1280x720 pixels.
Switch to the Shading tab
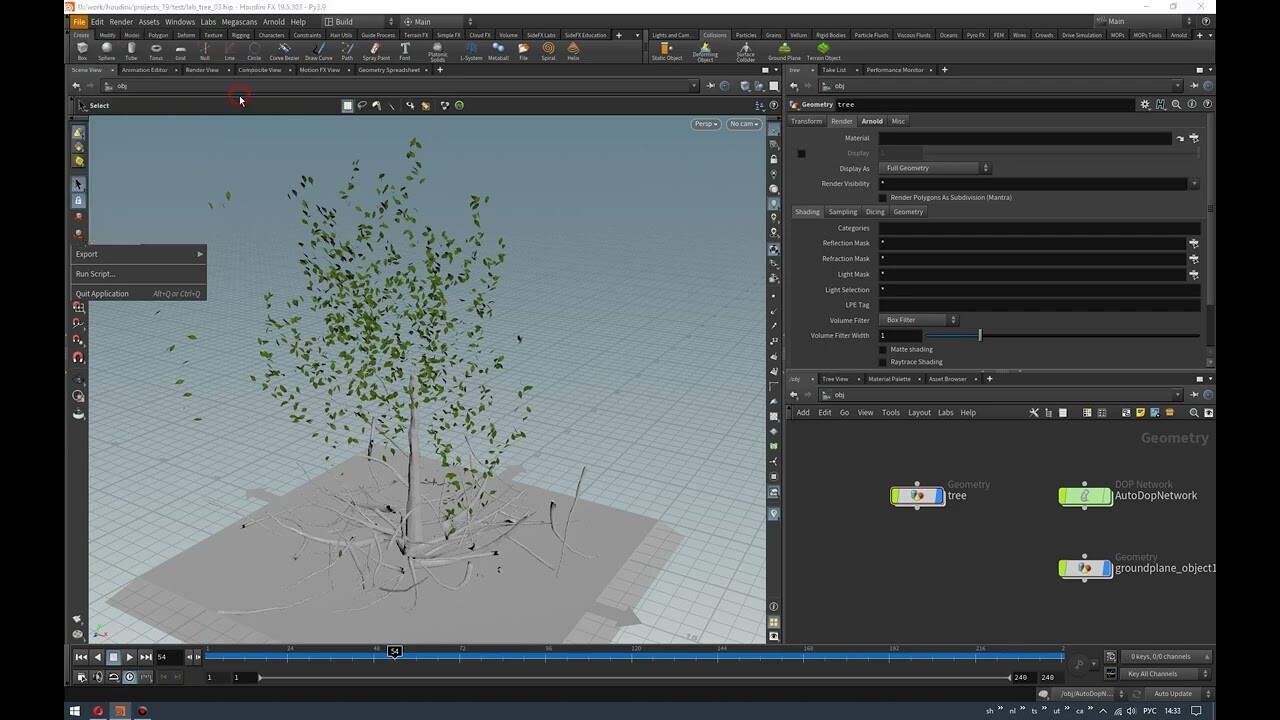click(808, 212)
